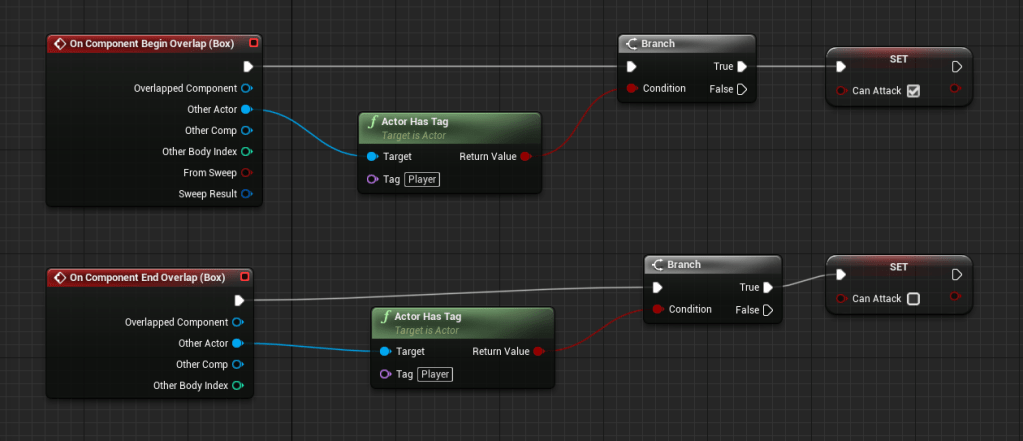Check the Can Attack checkbox in lower SET node

(x=912, y=298)
